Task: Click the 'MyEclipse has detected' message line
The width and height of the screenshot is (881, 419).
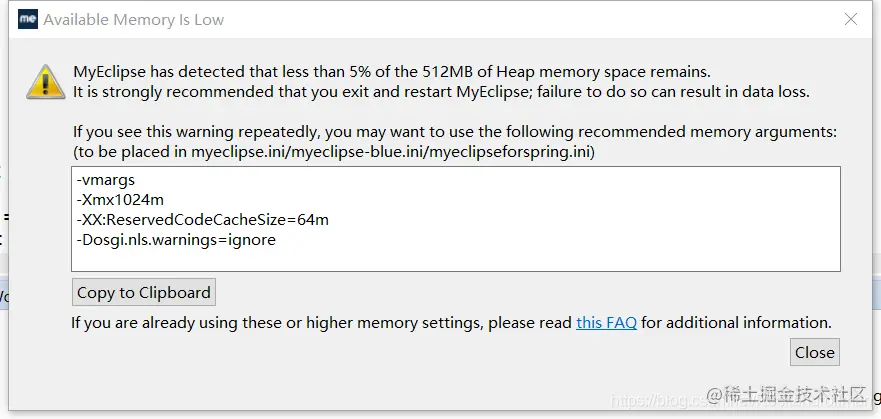Action: [x=392, y=72]
